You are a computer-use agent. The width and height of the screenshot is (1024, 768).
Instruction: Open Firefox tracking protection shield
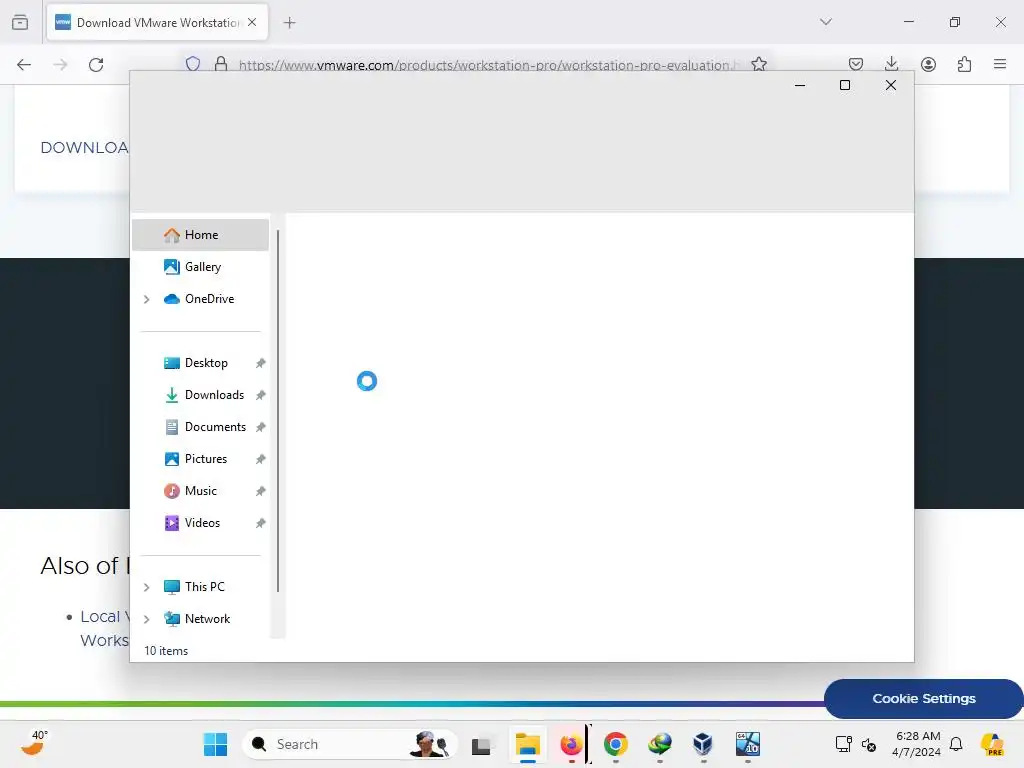click(x=193, y=64)
